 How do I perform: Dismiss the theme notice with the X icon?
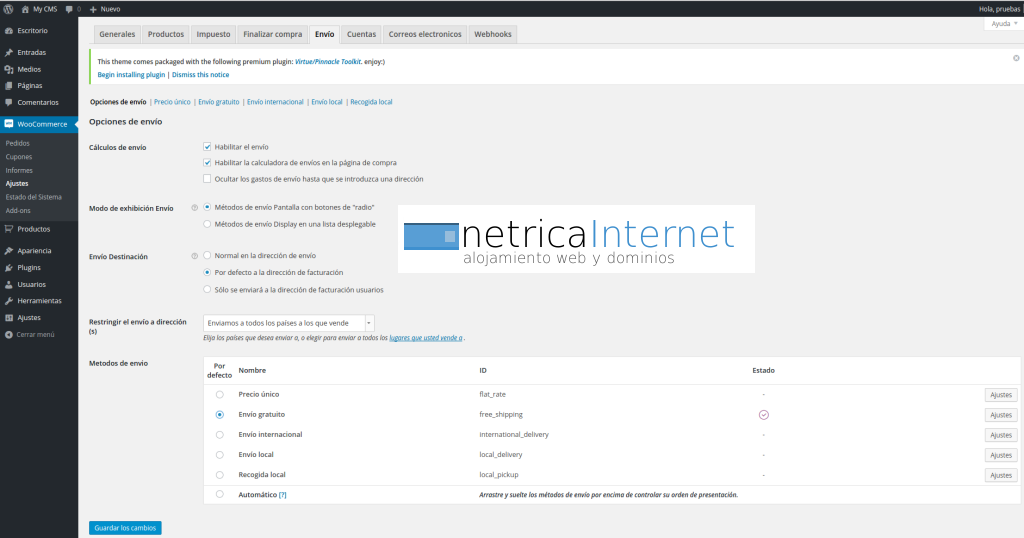point(1016,58)
